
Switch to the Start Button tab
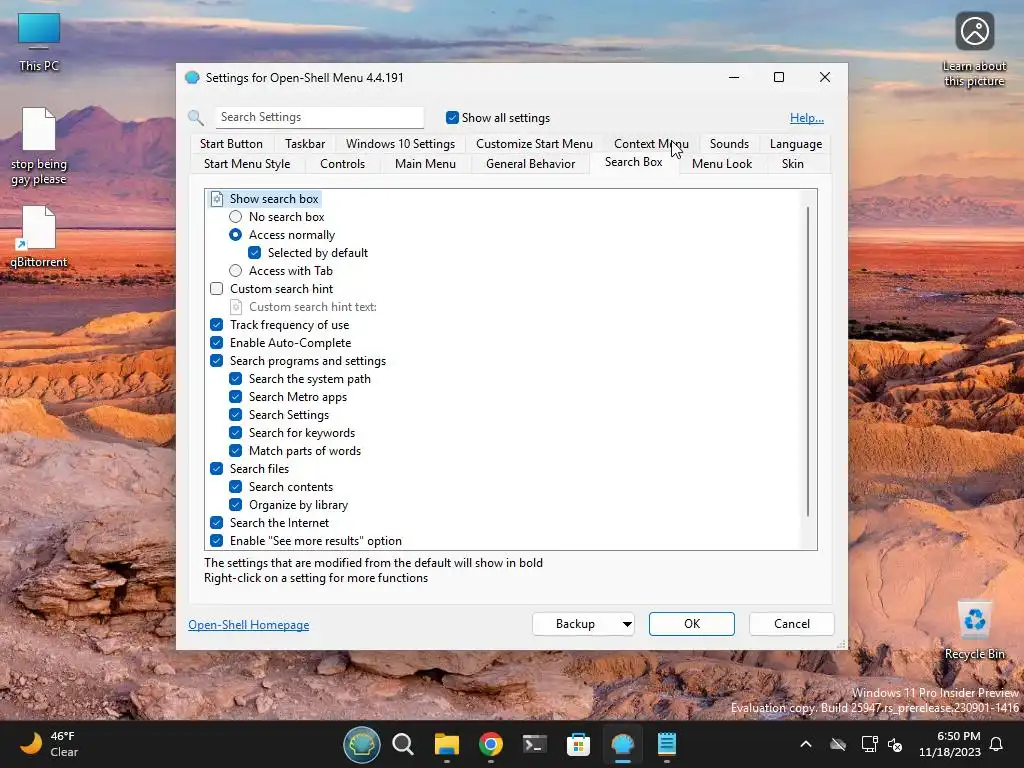point(231,144)
